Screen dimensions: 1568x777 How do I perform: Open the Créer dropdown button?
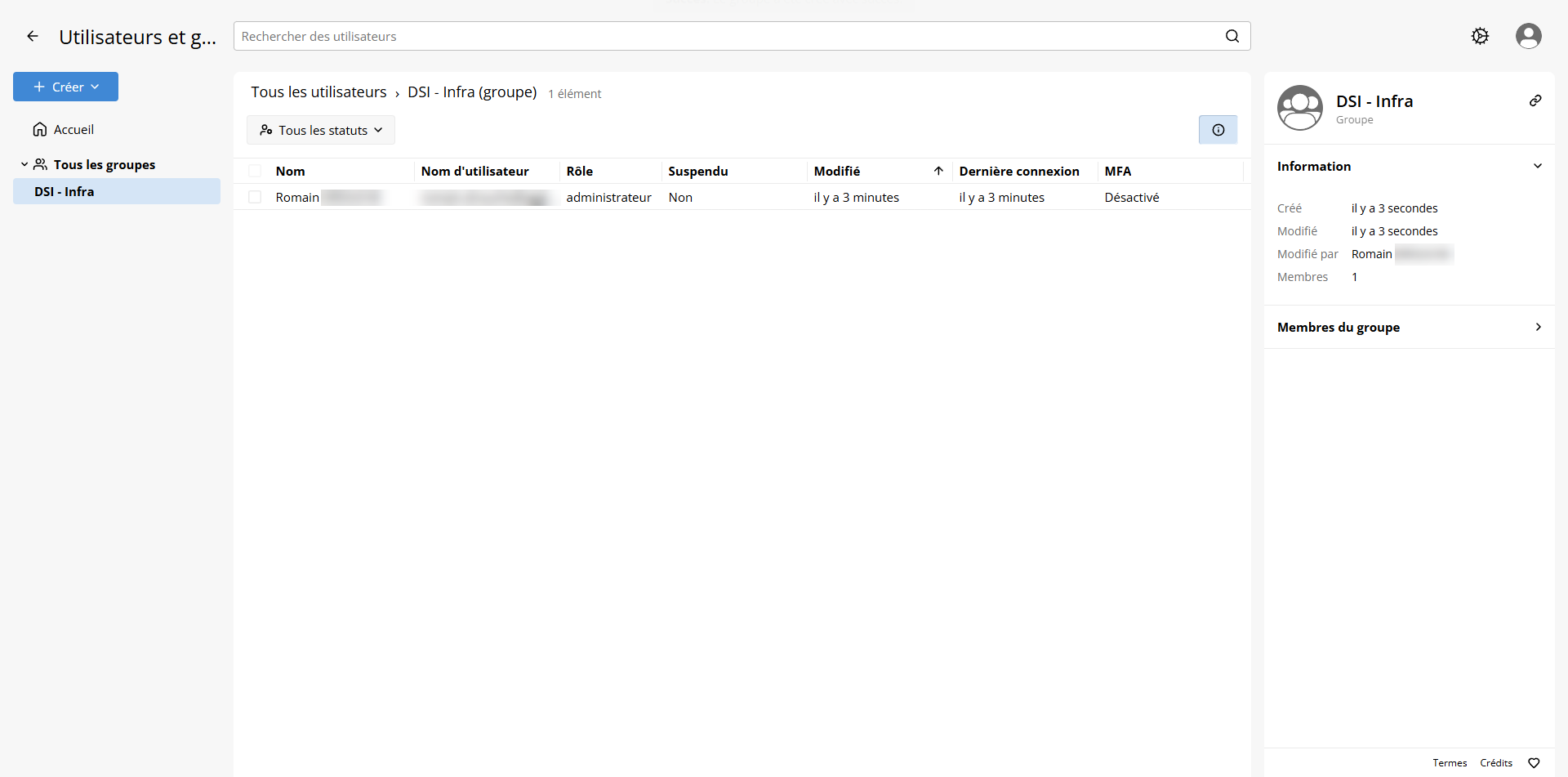point(65,87)
